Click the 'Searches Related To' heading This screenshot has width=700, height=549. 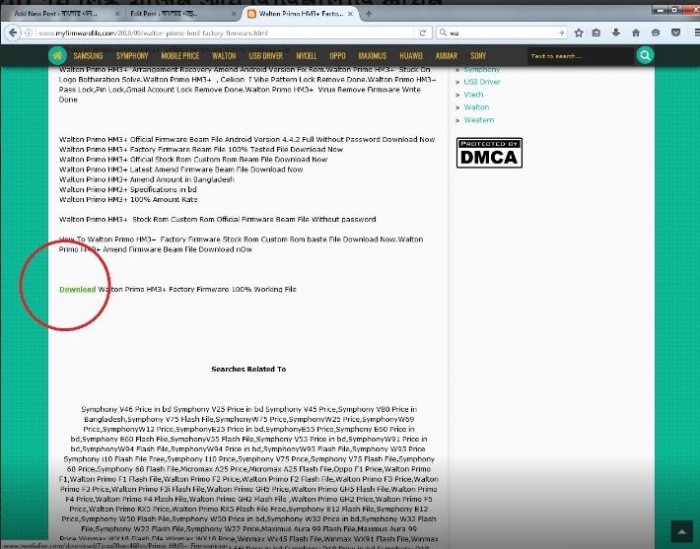click(249, 369)
